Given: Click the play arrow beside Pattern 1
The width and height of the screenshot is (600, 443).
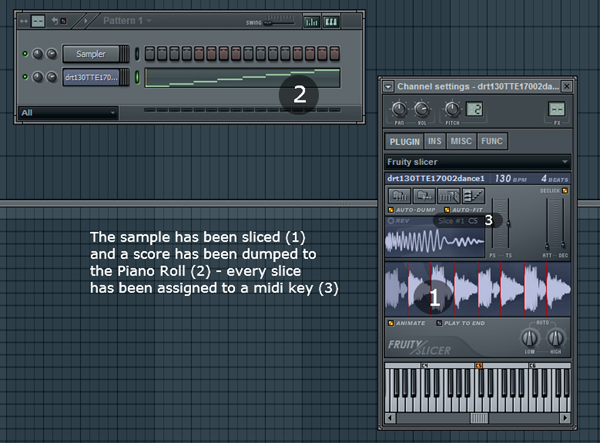Looking at the screenshot, I should click(x=85, y=21).
